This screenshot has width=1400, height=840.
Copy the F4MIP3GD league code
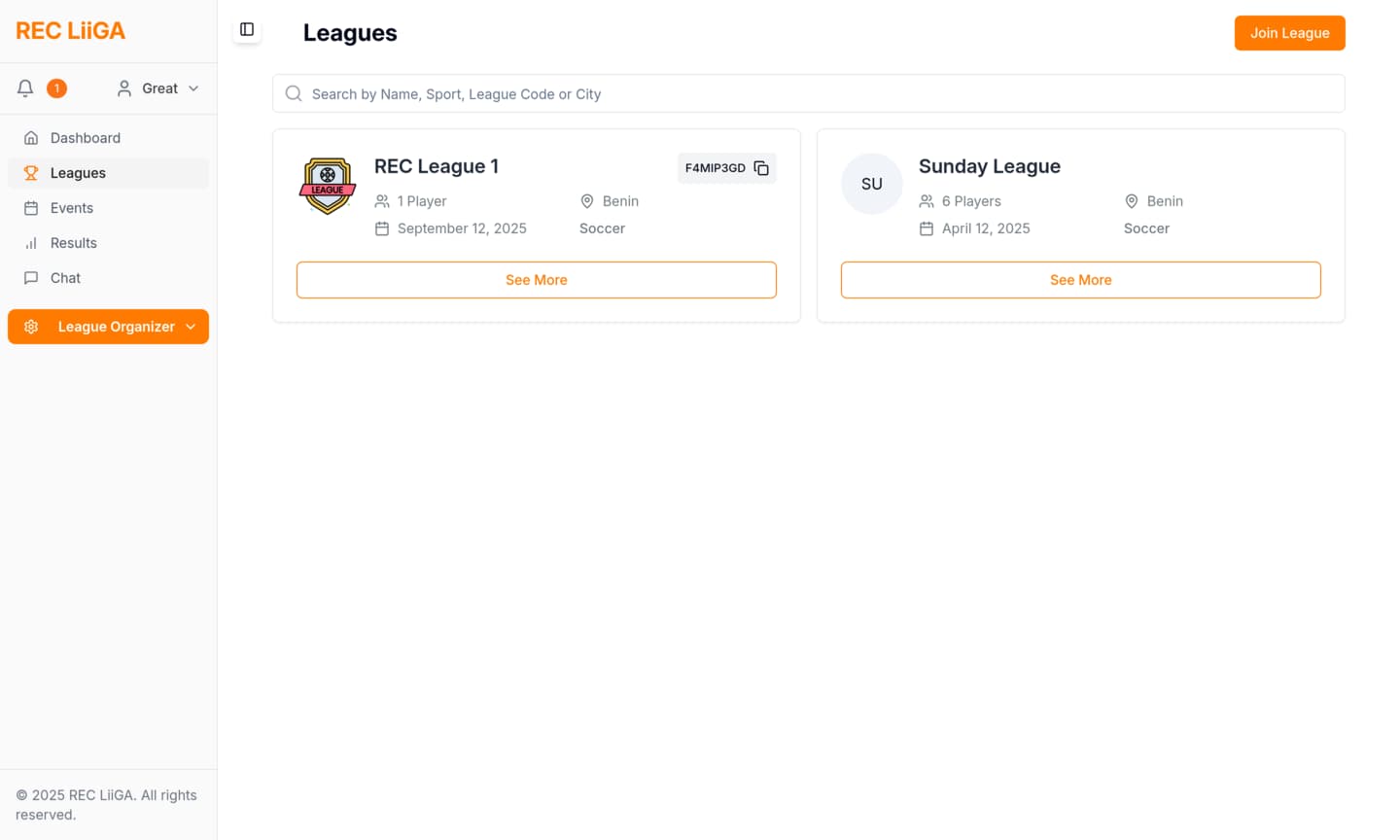coord(761,168)
